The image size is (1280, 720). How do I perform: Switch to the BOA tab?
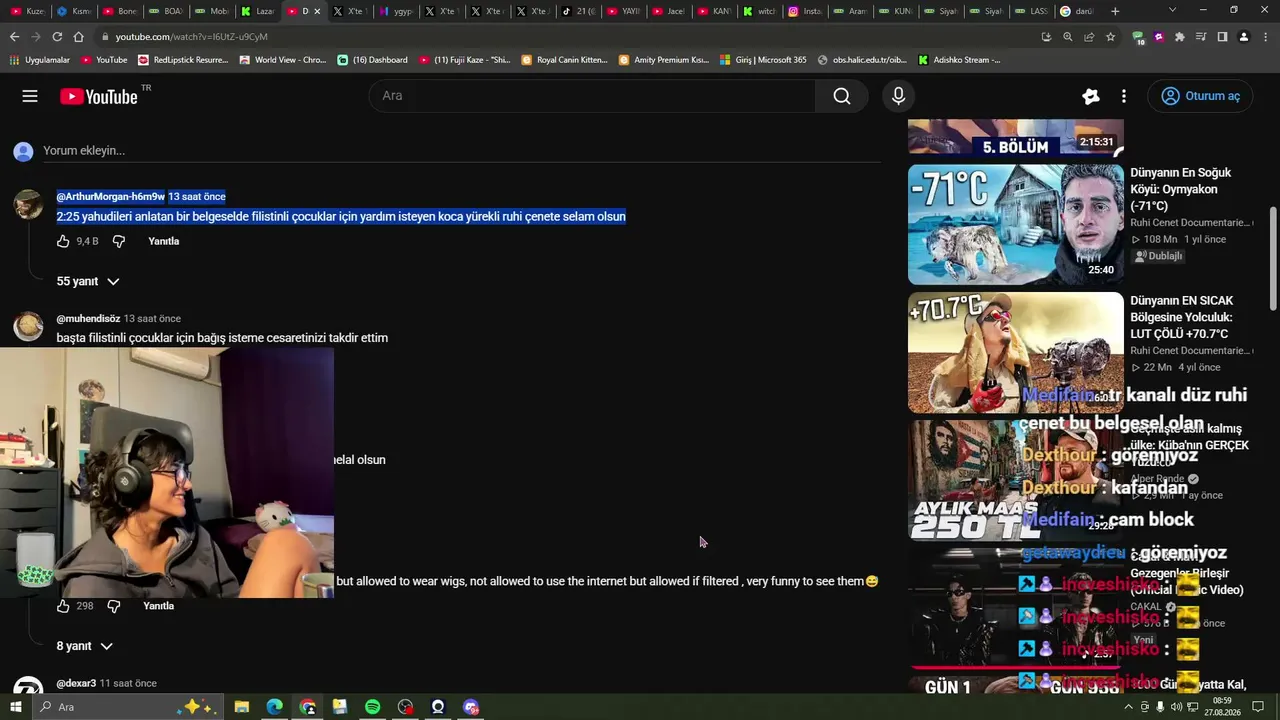165,11
